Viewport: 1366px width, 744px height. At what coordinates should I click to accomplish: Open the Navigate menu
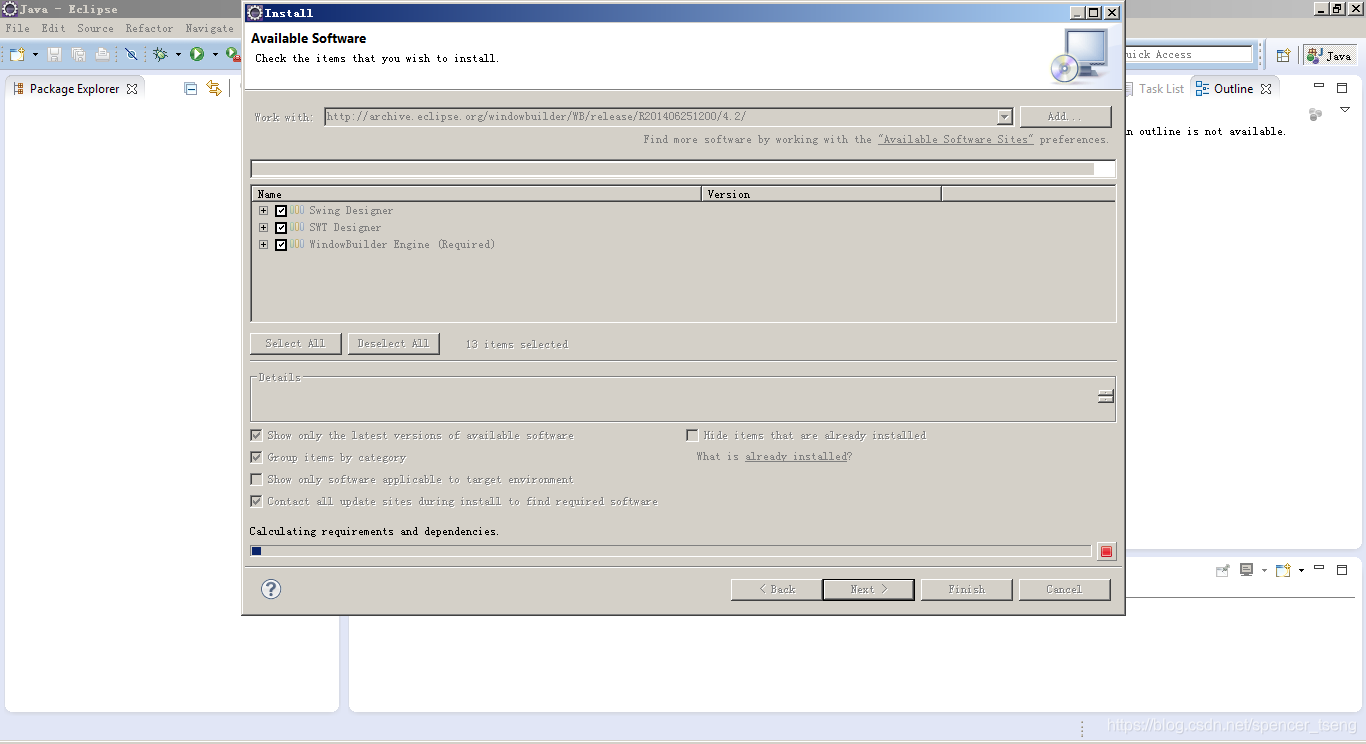(x=209, y=28)
